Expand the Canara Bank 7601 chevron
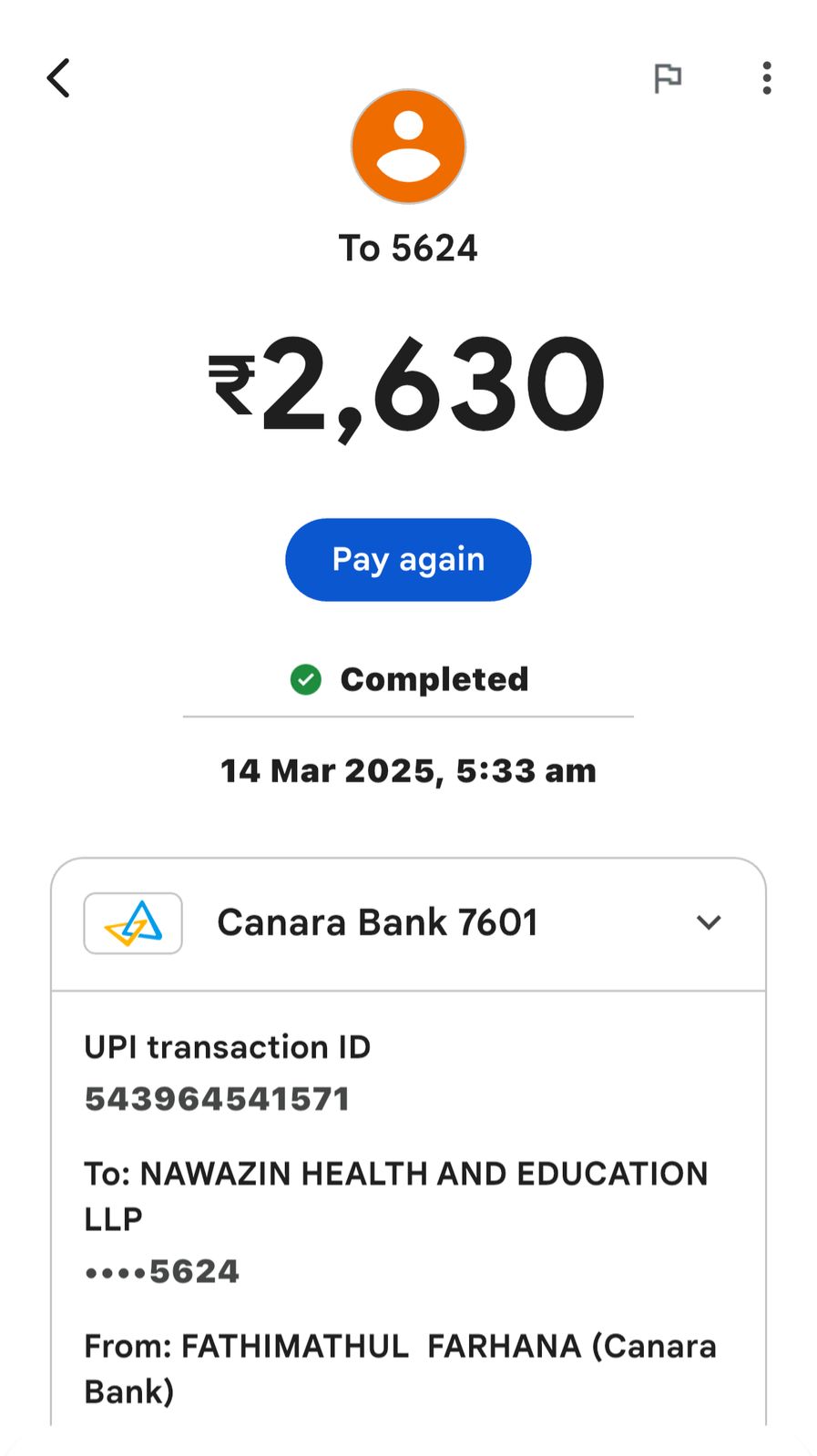 (x=709, y=922)
